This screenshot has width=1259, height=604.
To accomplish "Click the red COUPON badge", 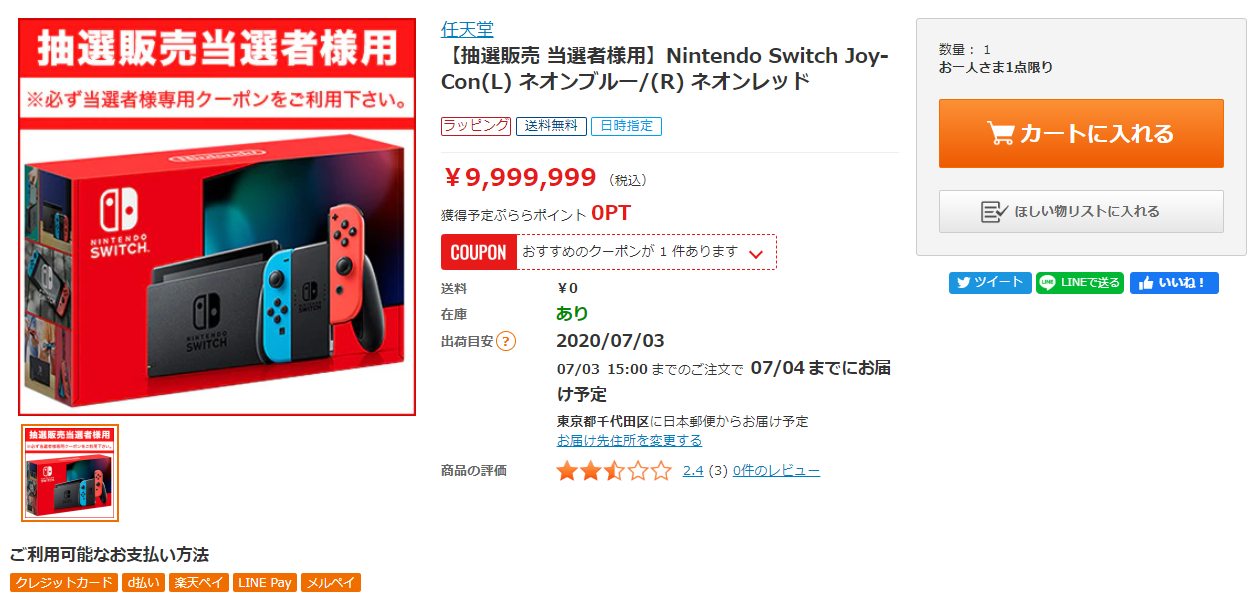I will [479, 252].
